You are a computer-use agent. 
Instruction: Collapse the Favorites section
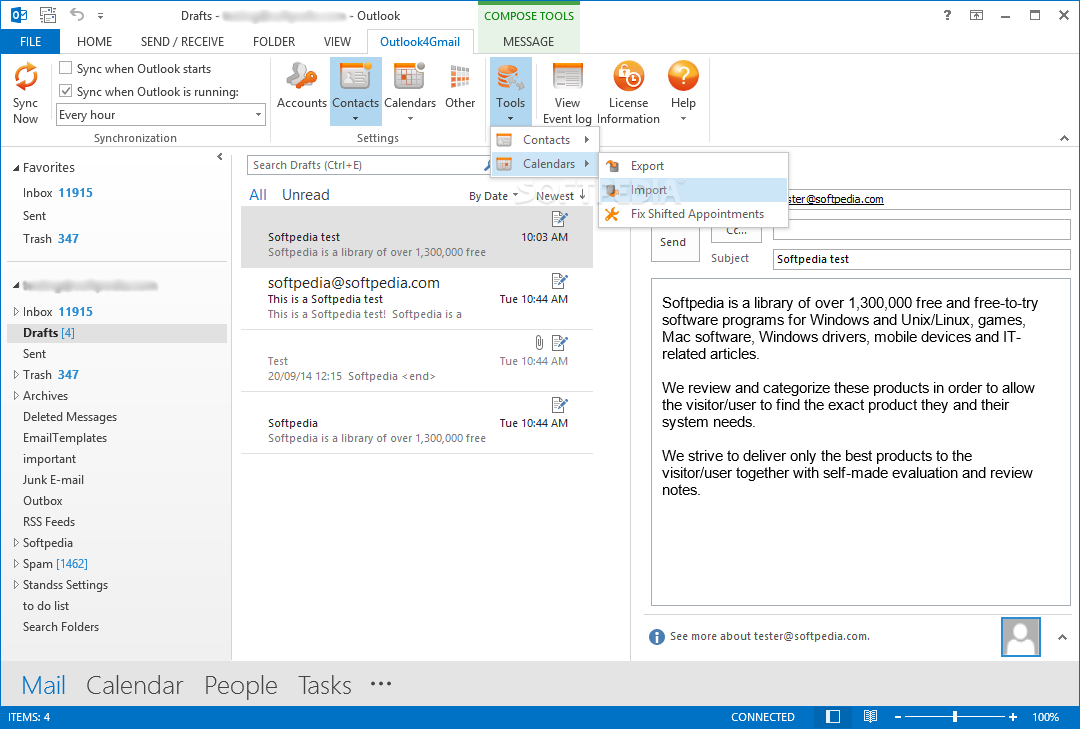[17, 168]
